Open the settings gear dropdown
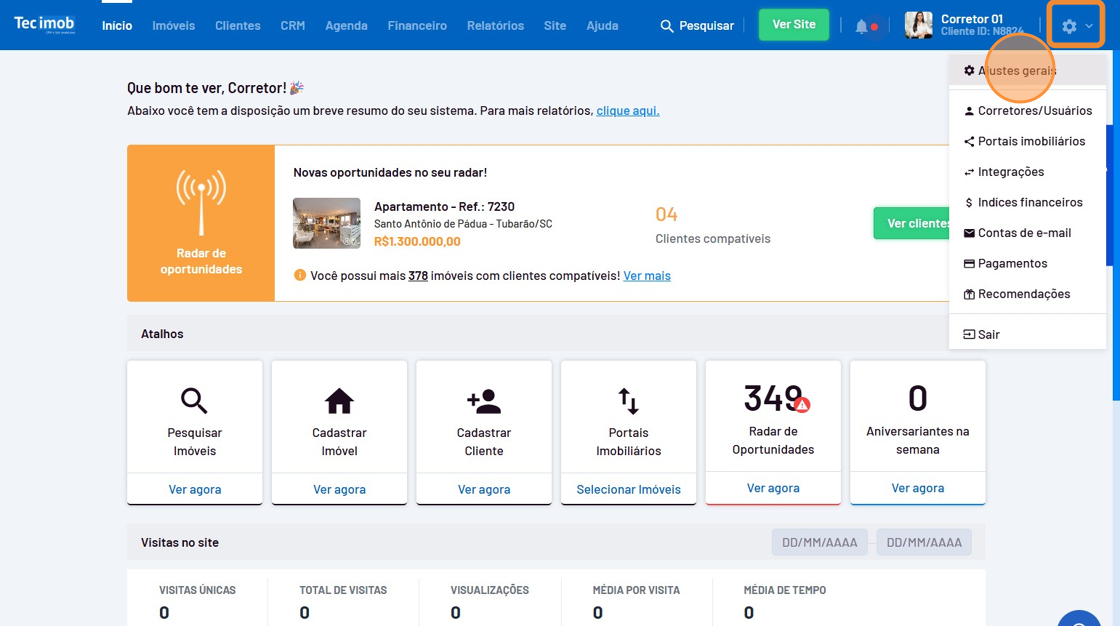 (1076, 26)
